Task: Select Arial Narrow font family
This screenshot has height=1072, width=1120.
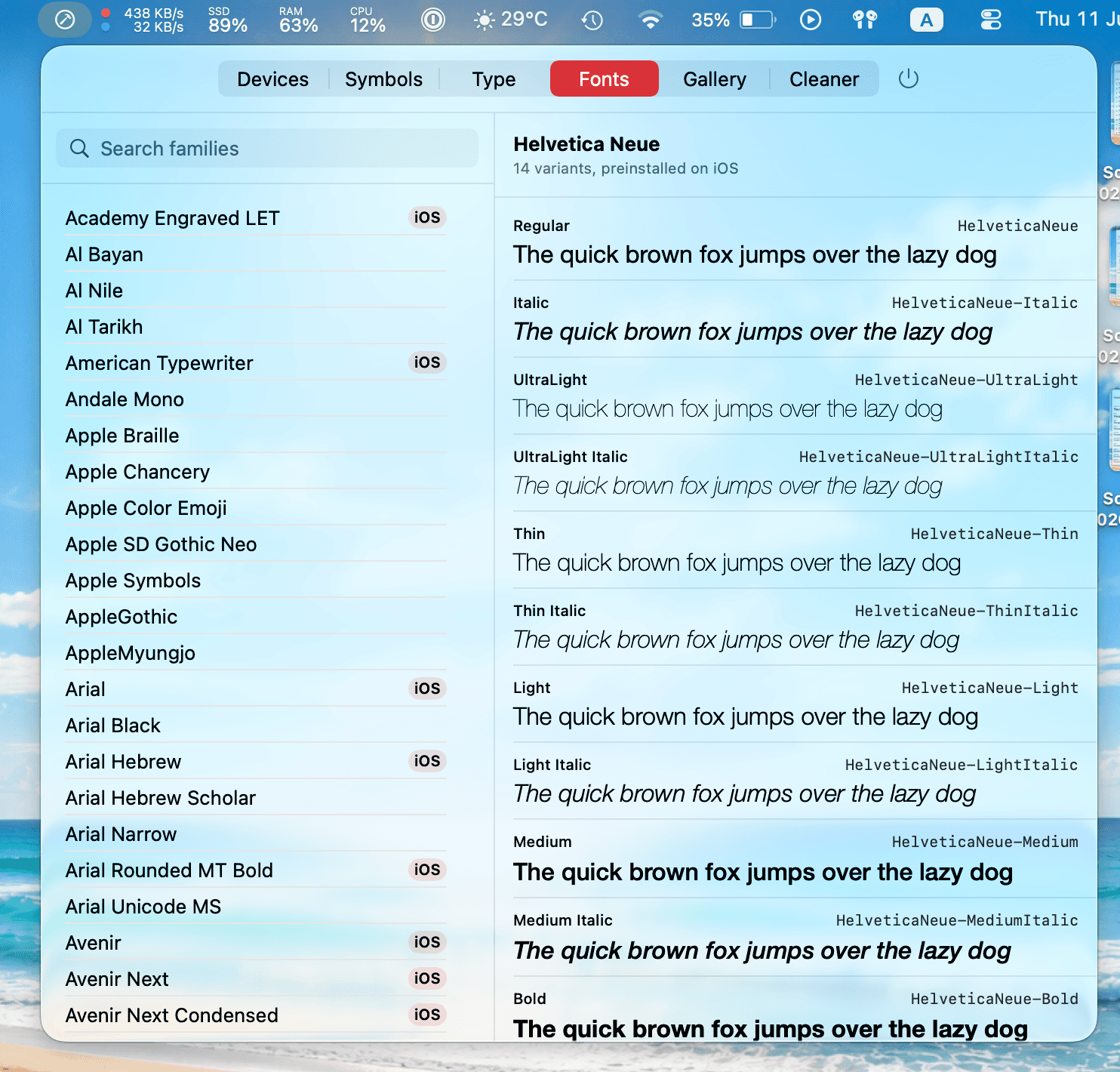Action: [256, 834]
